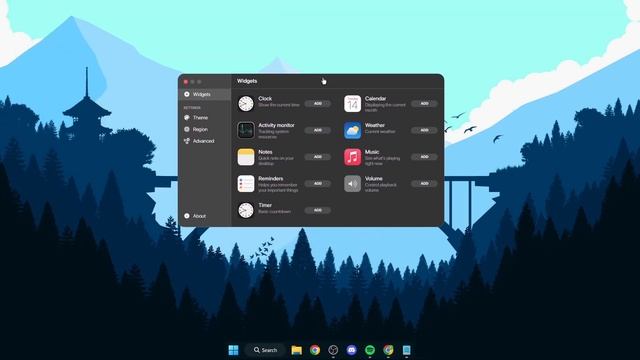Add the Calendar widget
Viewport: 640px width, 360px height.
coord(424,104)
